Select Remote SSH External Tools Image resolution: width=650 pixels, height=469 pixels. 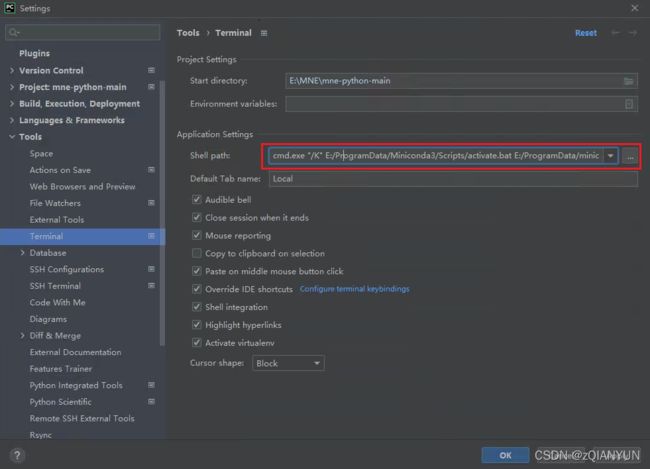pyautogui.click(x=82, y=419)
